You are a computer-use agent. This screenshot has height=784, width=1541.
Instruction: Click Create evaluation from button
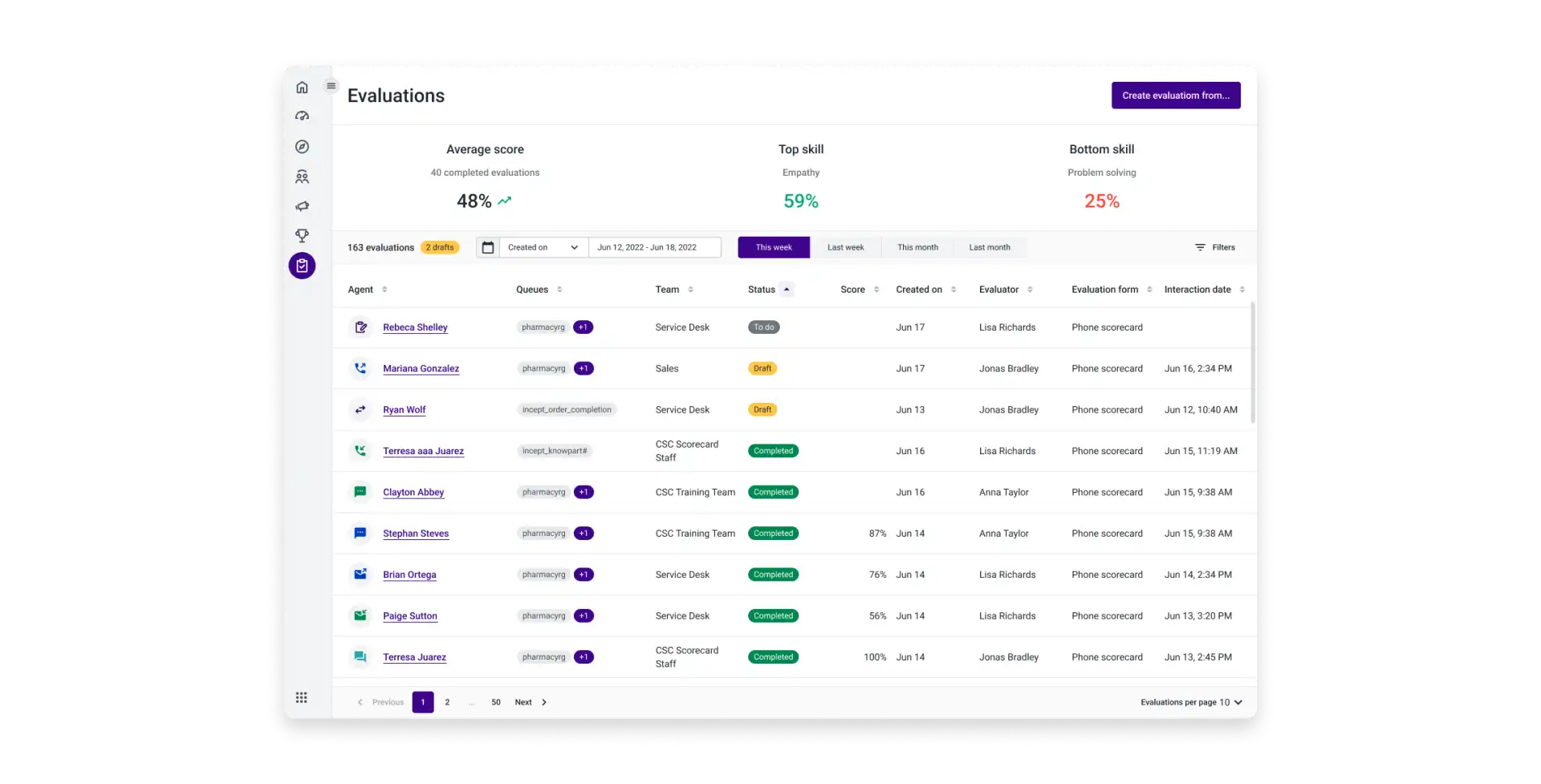click(1175, 95)
